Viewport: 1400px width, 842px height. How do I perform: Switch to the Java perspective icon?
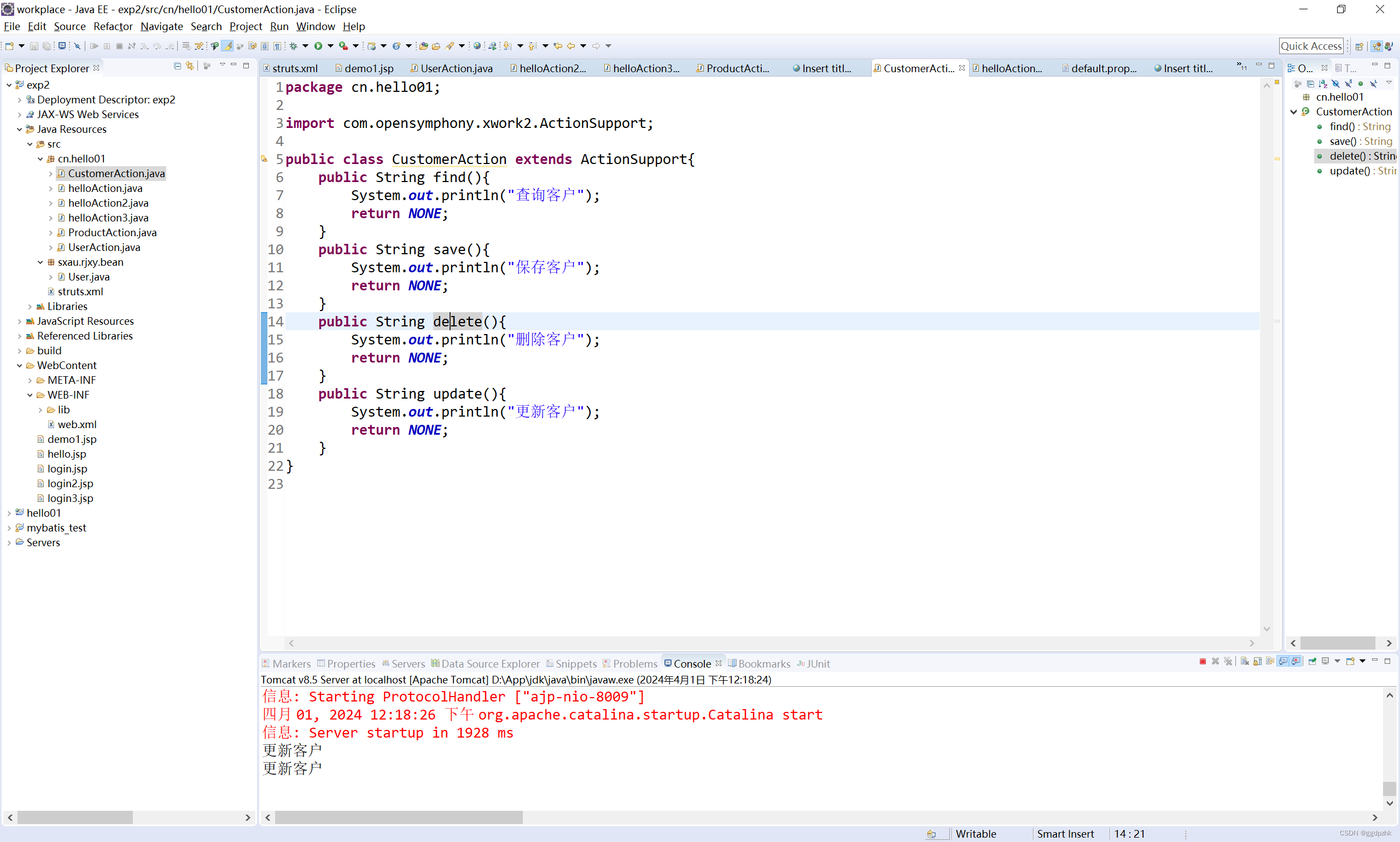click(1389, 46)
